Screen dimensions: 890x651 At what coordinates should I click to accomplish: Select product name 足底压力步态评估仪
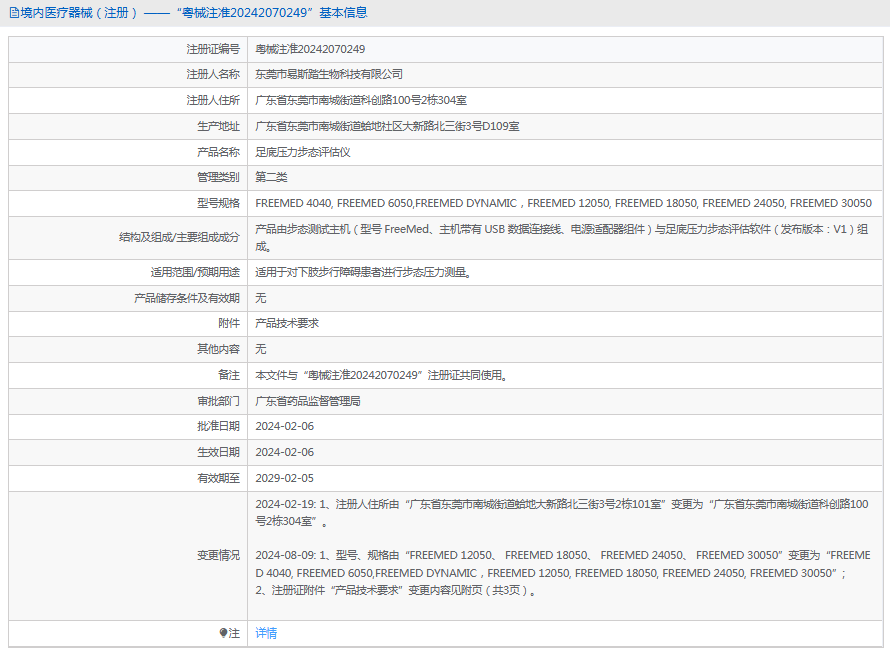click(303, 152)
